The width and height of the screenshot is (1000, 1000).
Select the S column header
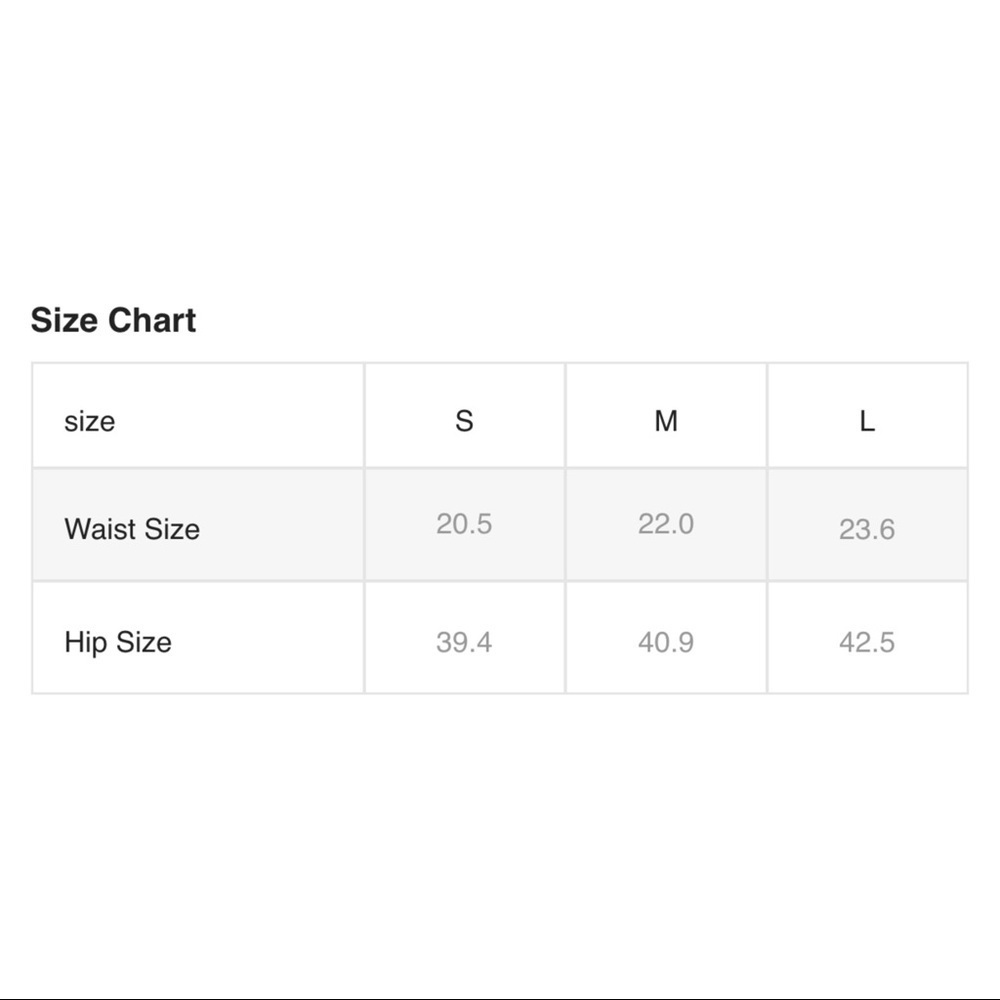coord(464,420)
